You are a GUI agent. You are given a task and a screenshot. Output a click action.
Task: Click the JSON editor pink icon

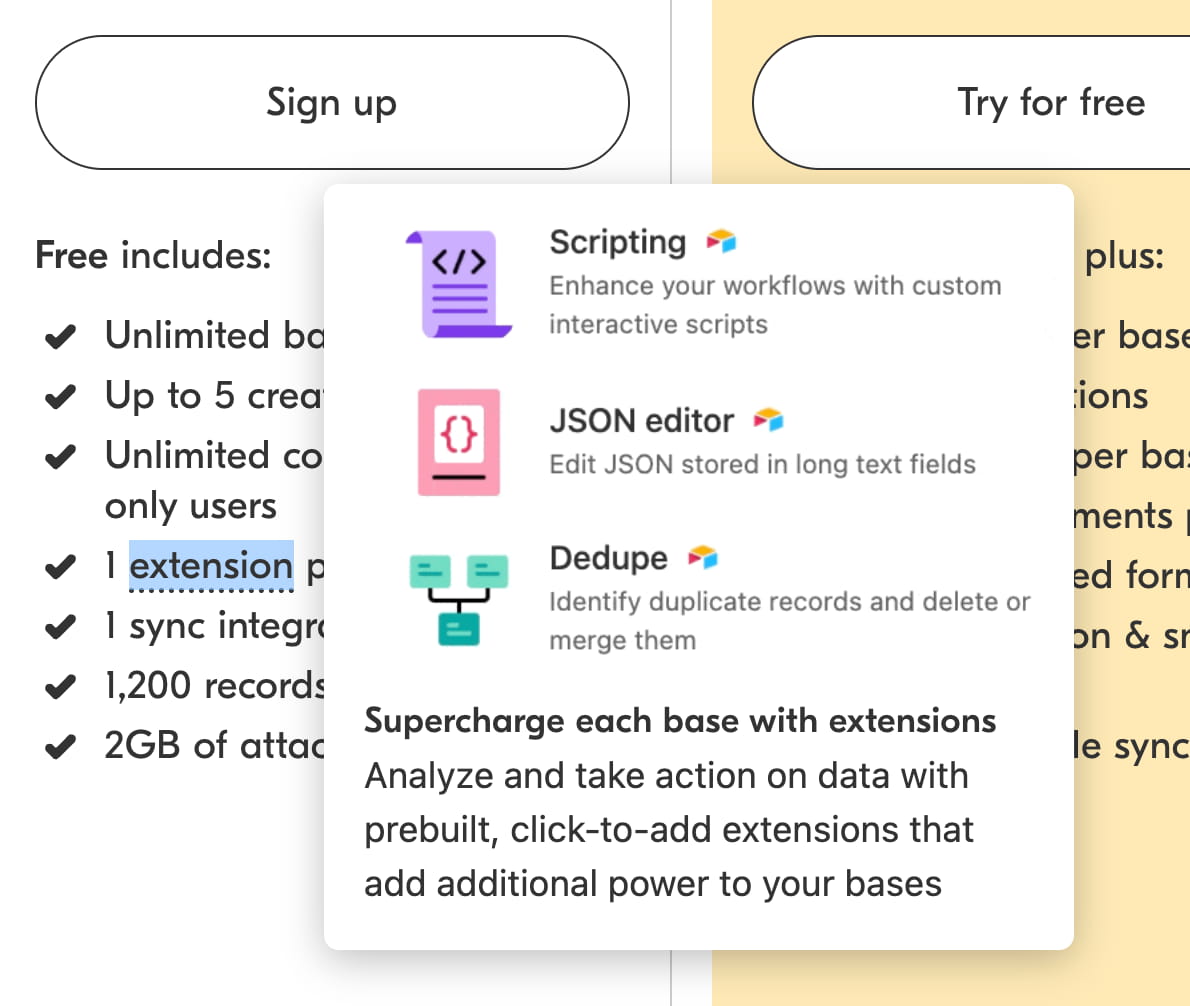(x=459, y=442)
